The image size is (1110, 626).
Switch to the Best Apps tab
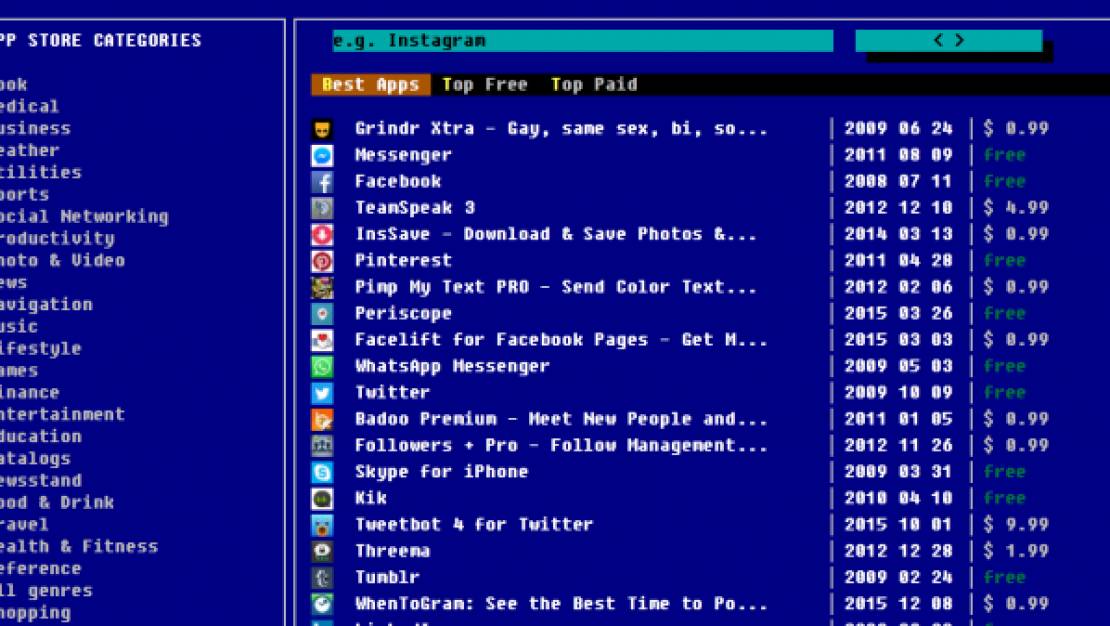click(370, 85)
